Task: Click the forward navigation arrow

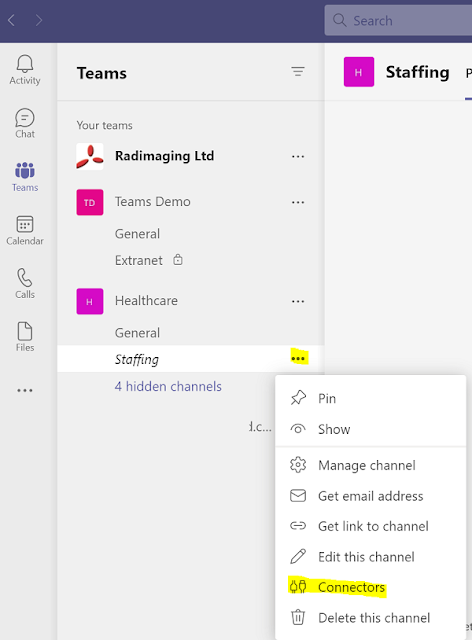Action: 39,20
